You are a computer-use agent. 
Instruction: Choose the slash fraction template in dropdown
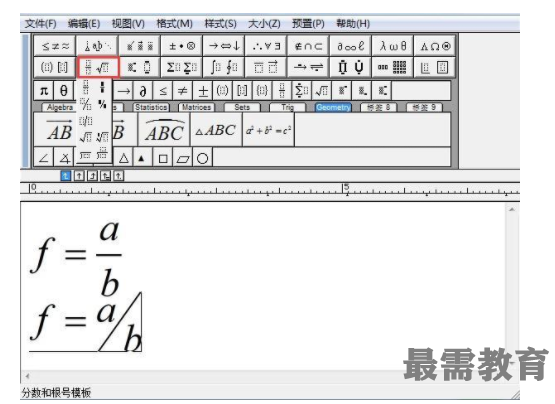tap(86, 121)
